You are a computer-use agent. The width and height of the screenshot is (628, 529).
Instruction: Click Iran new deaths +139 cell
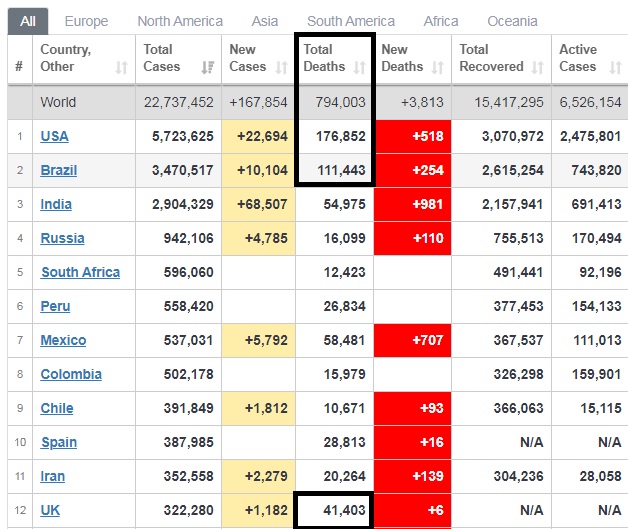[x=413, y=477]
